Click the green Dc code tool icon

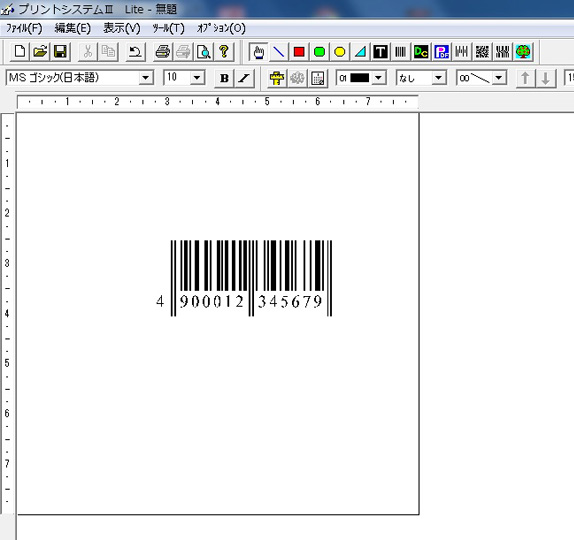click(x=421, y=52)
